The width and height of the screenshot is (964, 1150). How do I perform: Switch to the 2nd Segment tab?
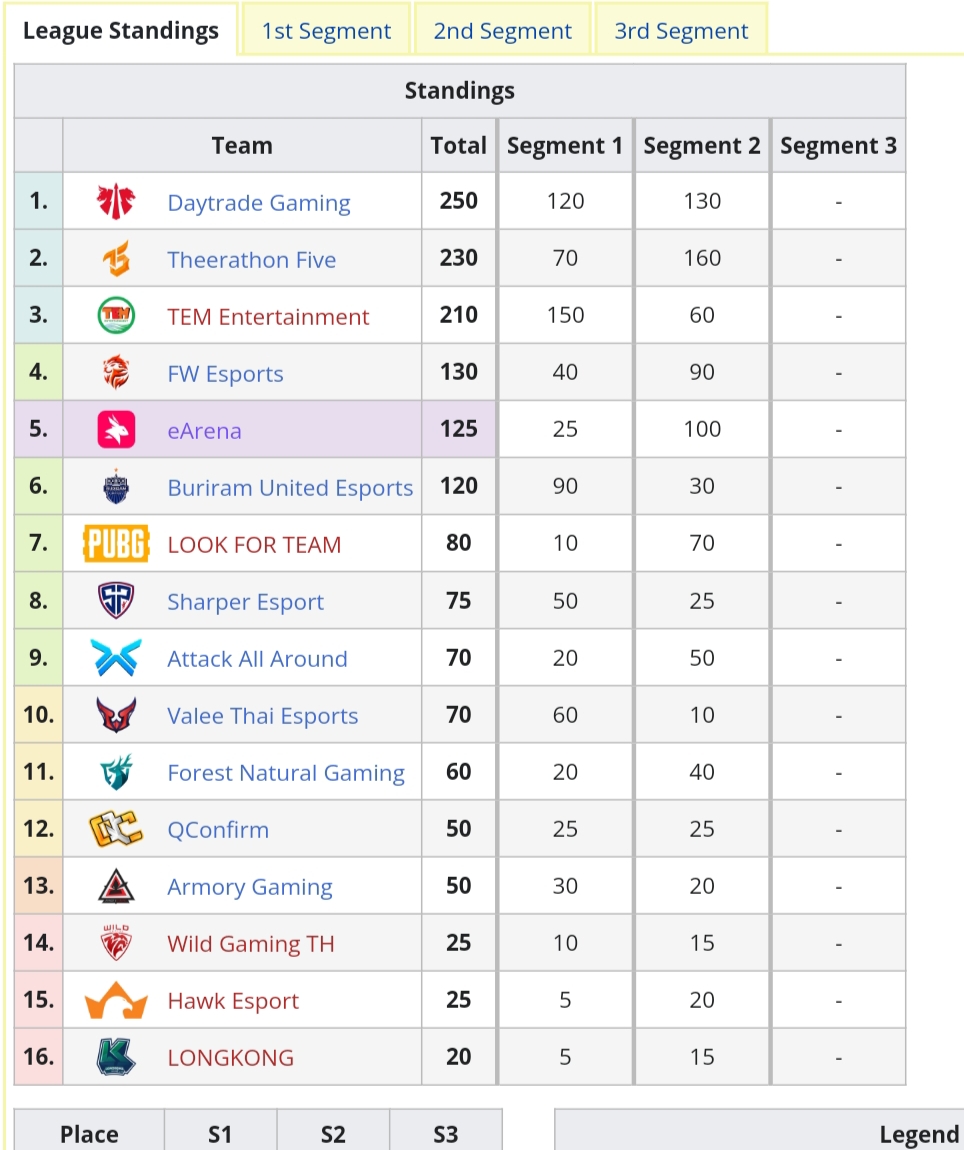coord(503,31)
